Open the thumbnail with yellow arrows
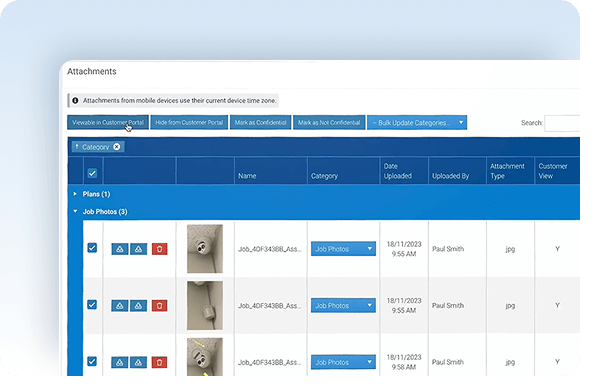 click(x=205, y=357)
